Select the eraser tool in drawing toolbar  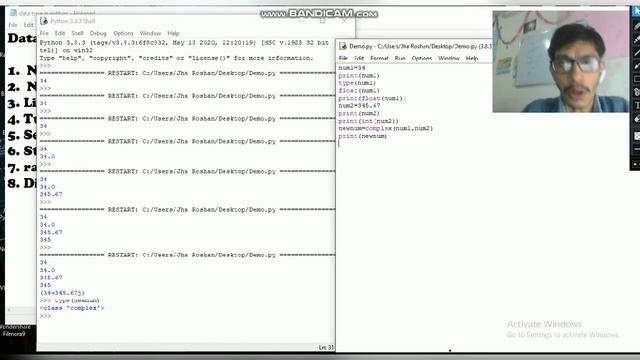coord(636,119)
